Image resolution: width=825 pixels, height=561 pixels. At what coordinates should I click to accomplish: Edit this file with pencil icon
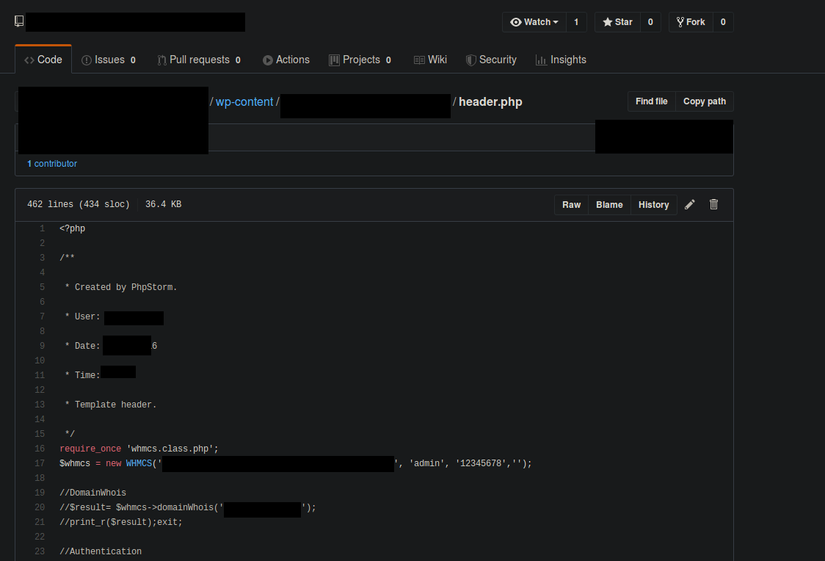[689, 205]
